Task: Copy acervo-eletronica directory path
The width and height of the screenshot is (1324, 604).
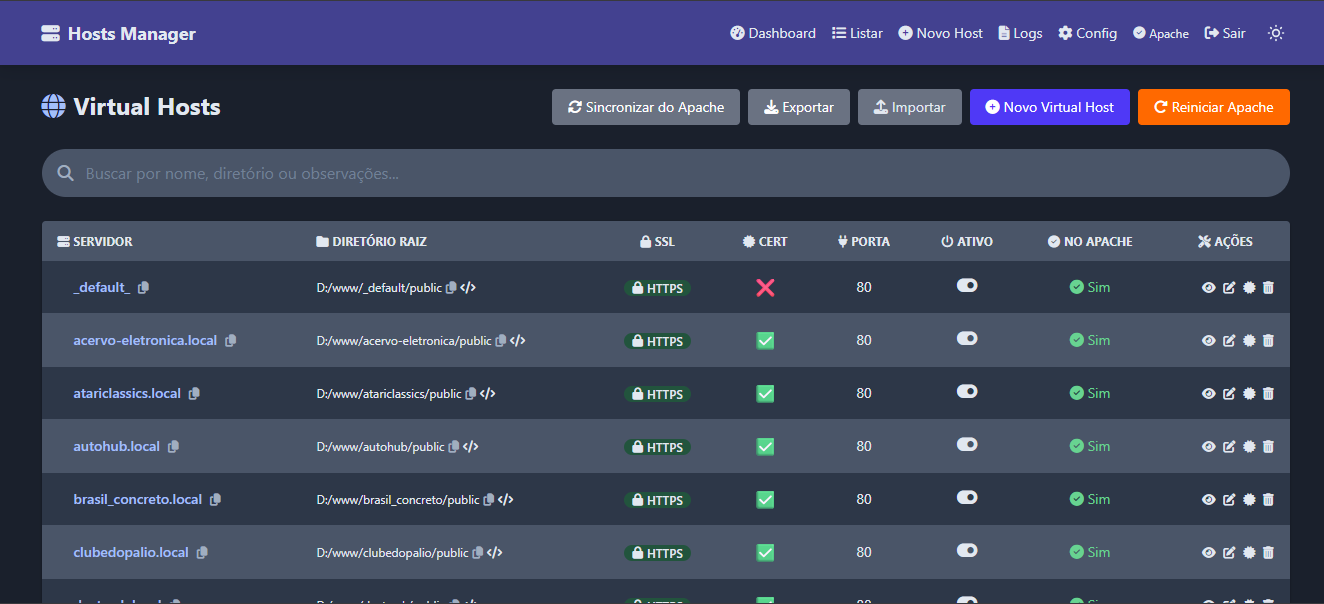Action: click(501, 341)
